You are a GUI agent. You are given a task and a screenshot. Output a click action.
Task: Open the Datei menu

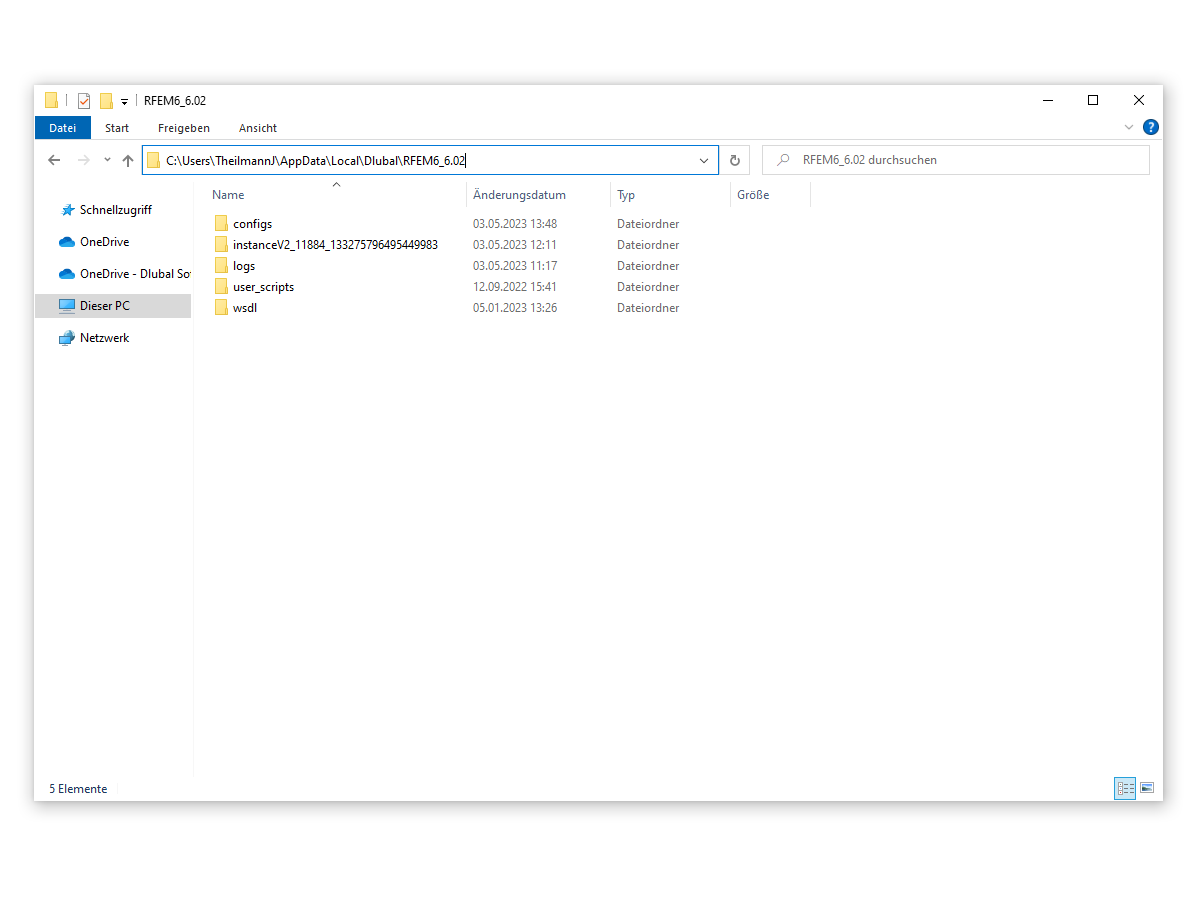pyautogui.click(x=62, y=127)
